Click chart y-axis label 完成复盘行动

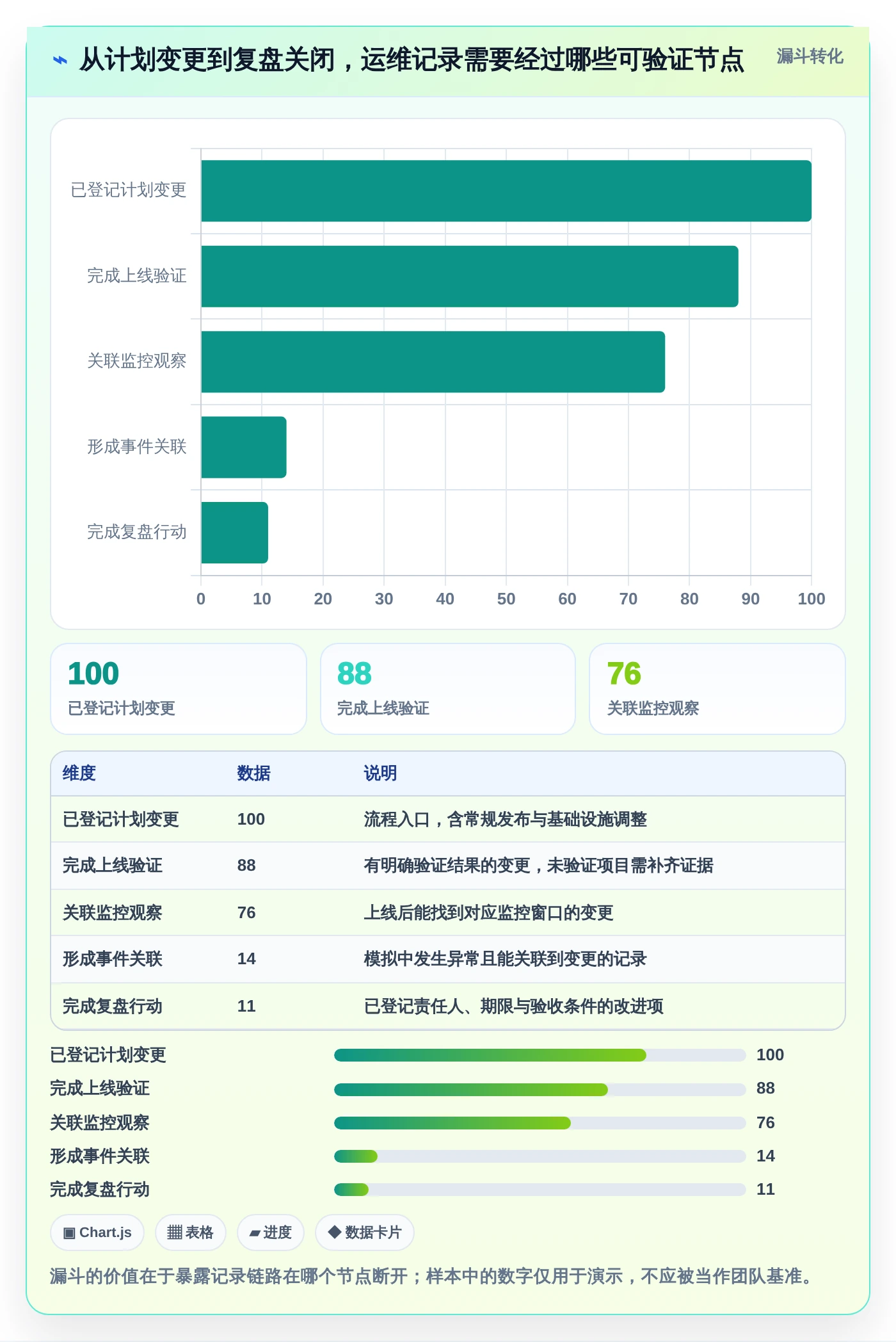[x=137, y=532]
